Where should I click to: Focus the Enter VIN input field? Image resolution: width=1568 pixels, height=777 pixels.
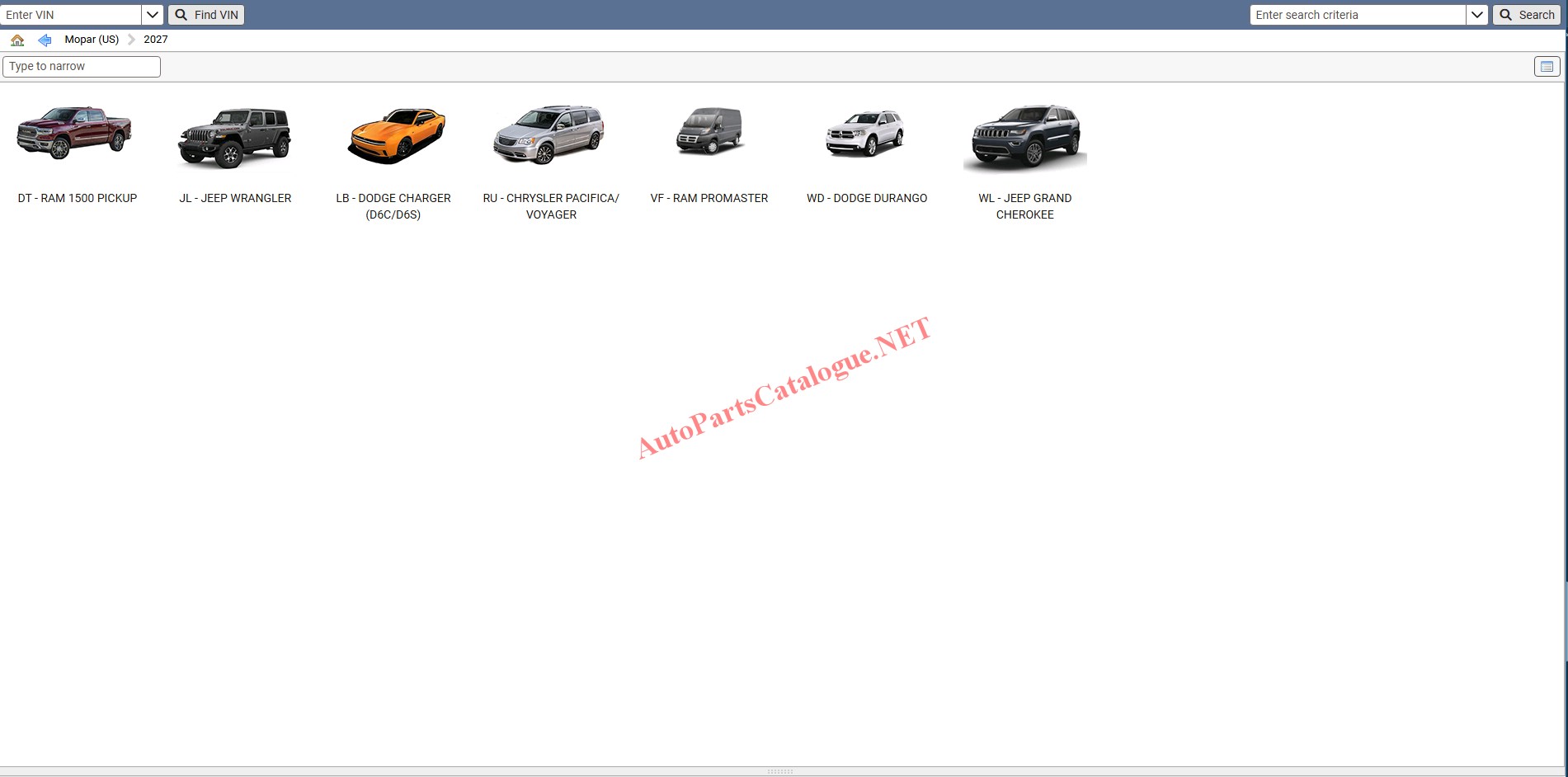72,15
